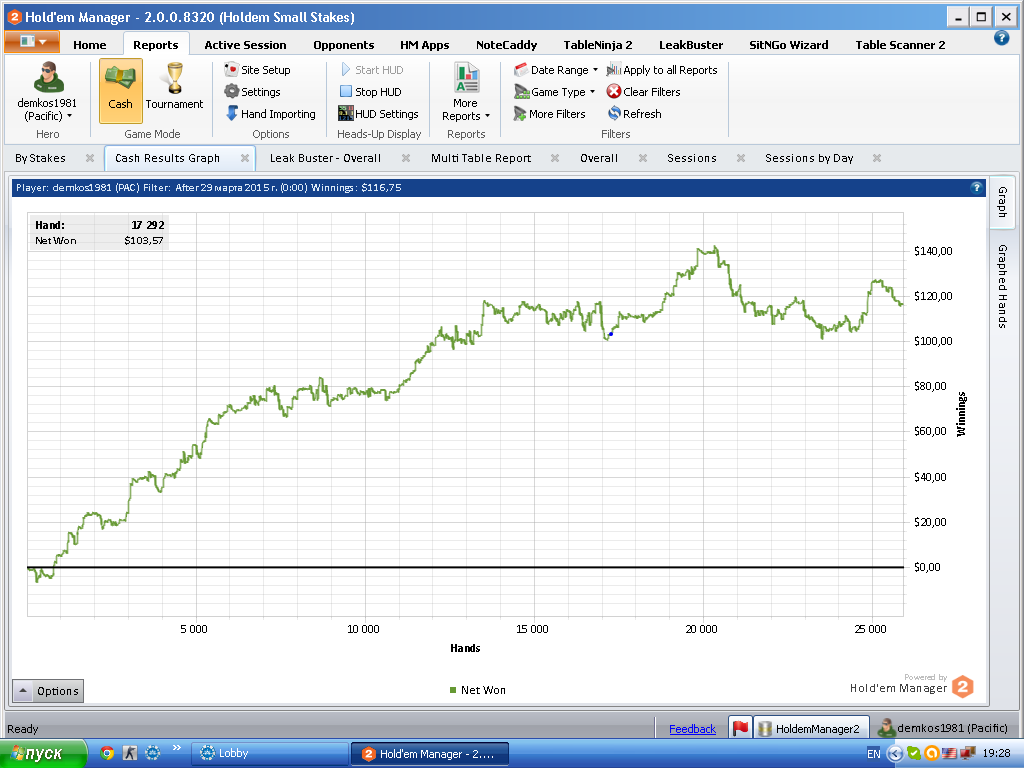The width and height of the screenshot is (1024, 768).
Task: Click the Hold'em Manager logo icon
Action: pyautogui.click(x=963, y=687)
